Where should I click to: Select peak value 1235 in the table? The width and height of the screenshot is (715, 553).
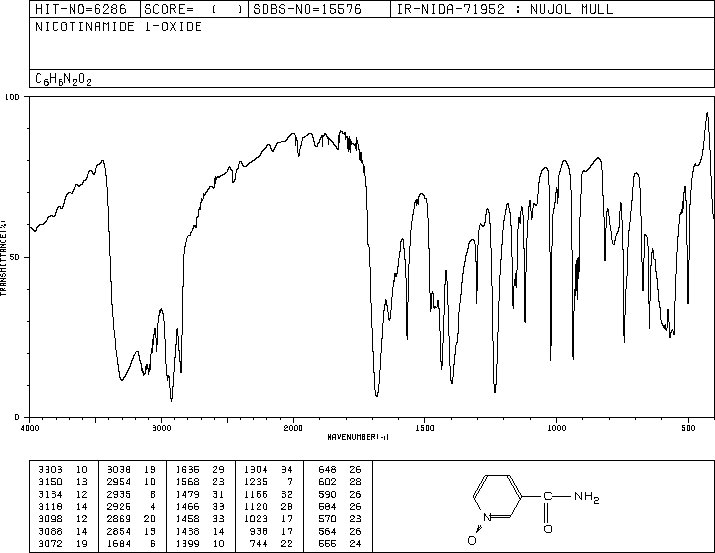click(256, 481)
